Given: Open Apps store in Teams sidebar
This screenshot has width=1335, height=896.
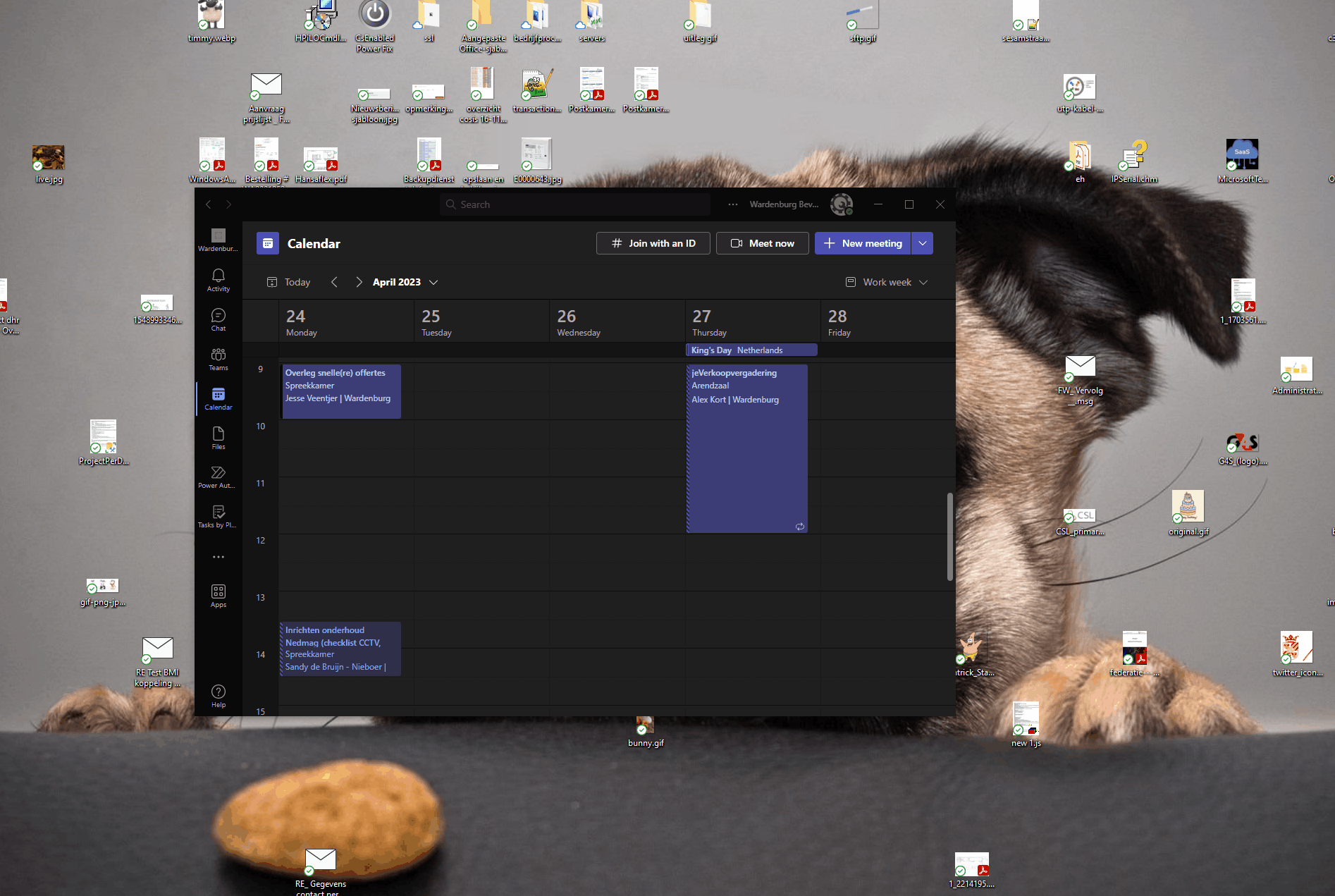Looking at the screenshot, I should point(219,596).
